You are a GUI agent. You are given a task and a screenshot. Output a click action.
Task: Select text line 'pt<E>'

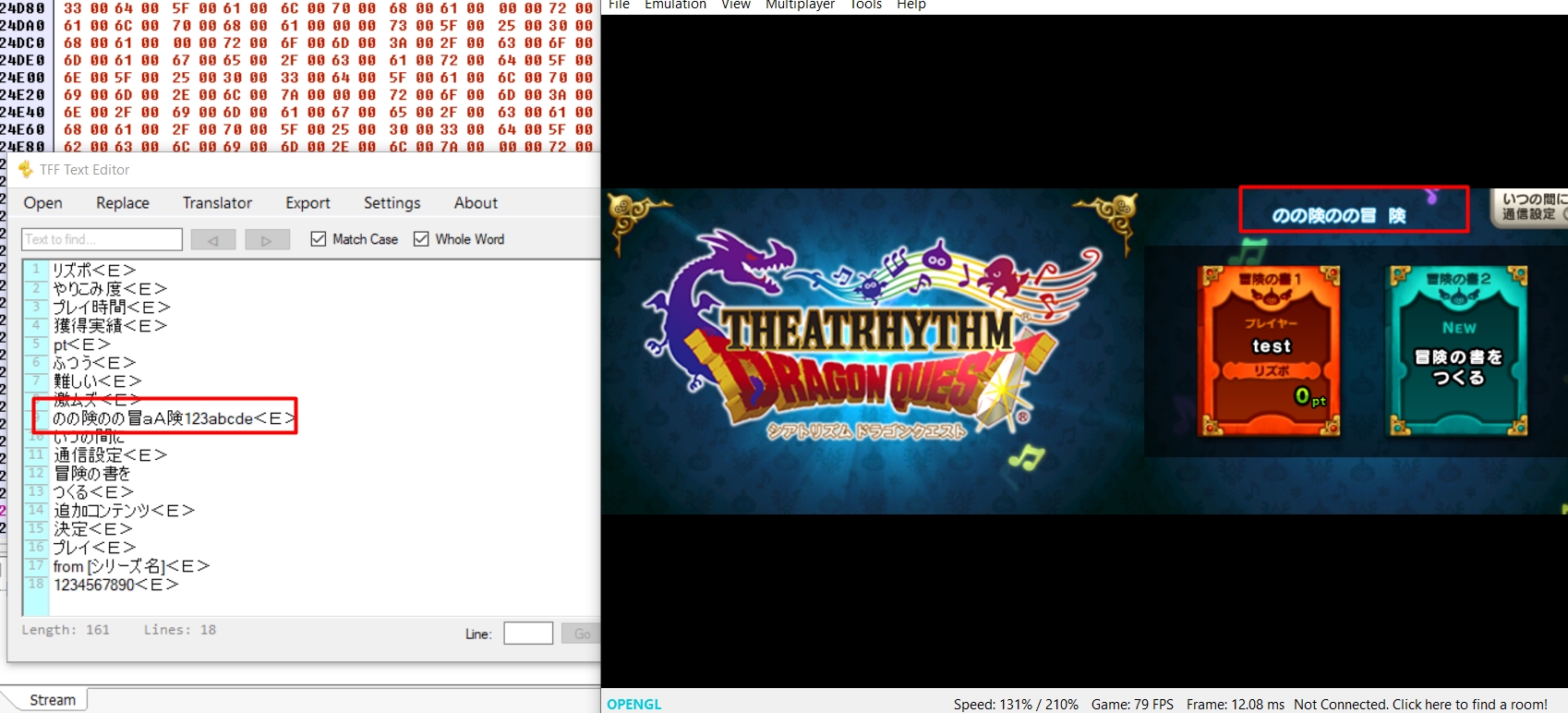click(x=81, y=344)
